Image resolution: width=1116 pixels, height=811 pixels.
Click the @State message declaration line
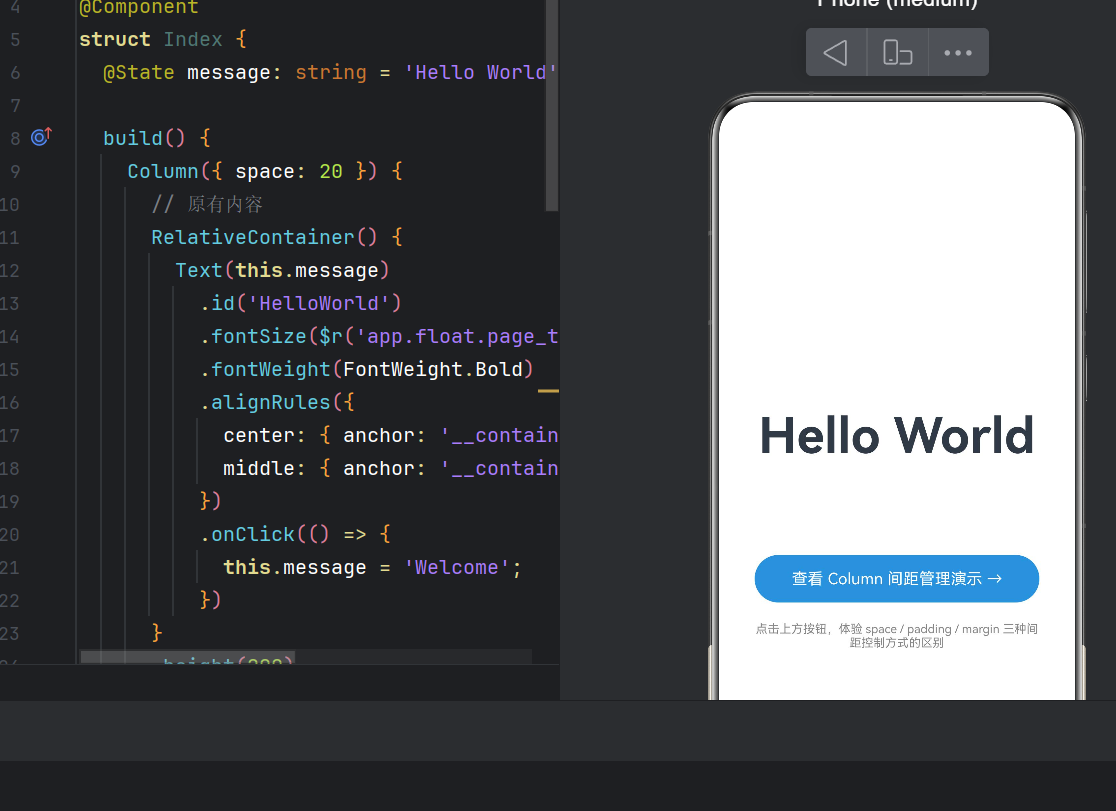tap(330, 73)
